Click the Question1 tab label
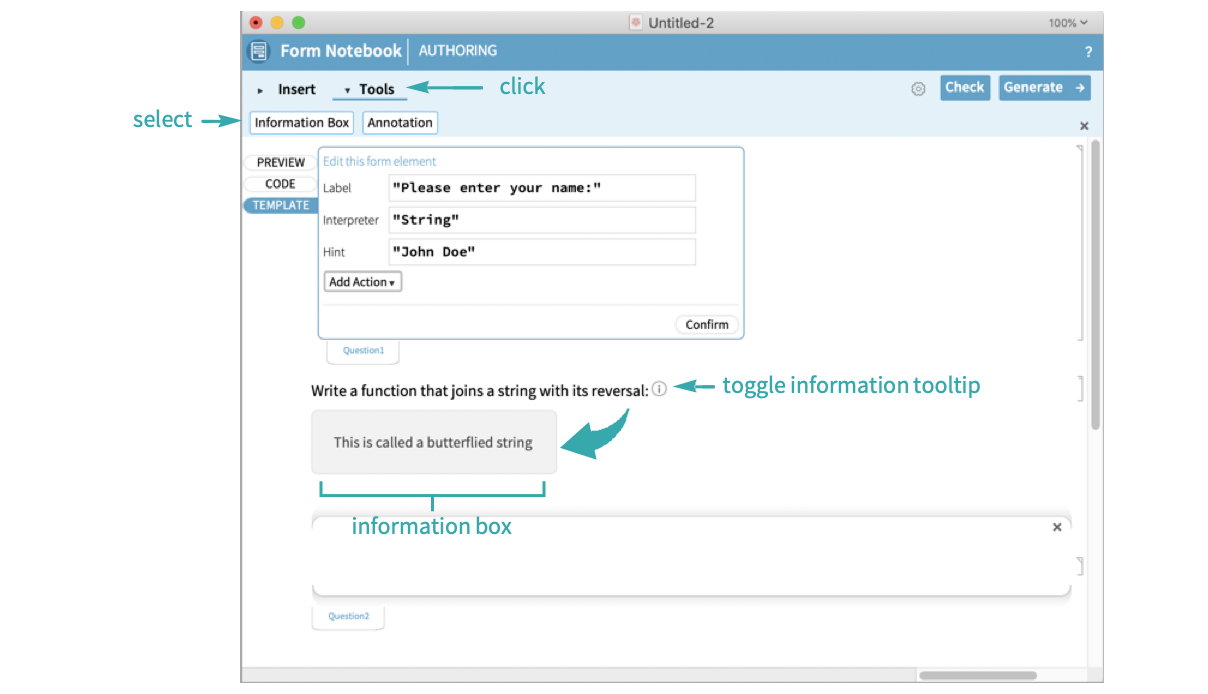 (363, 351)
